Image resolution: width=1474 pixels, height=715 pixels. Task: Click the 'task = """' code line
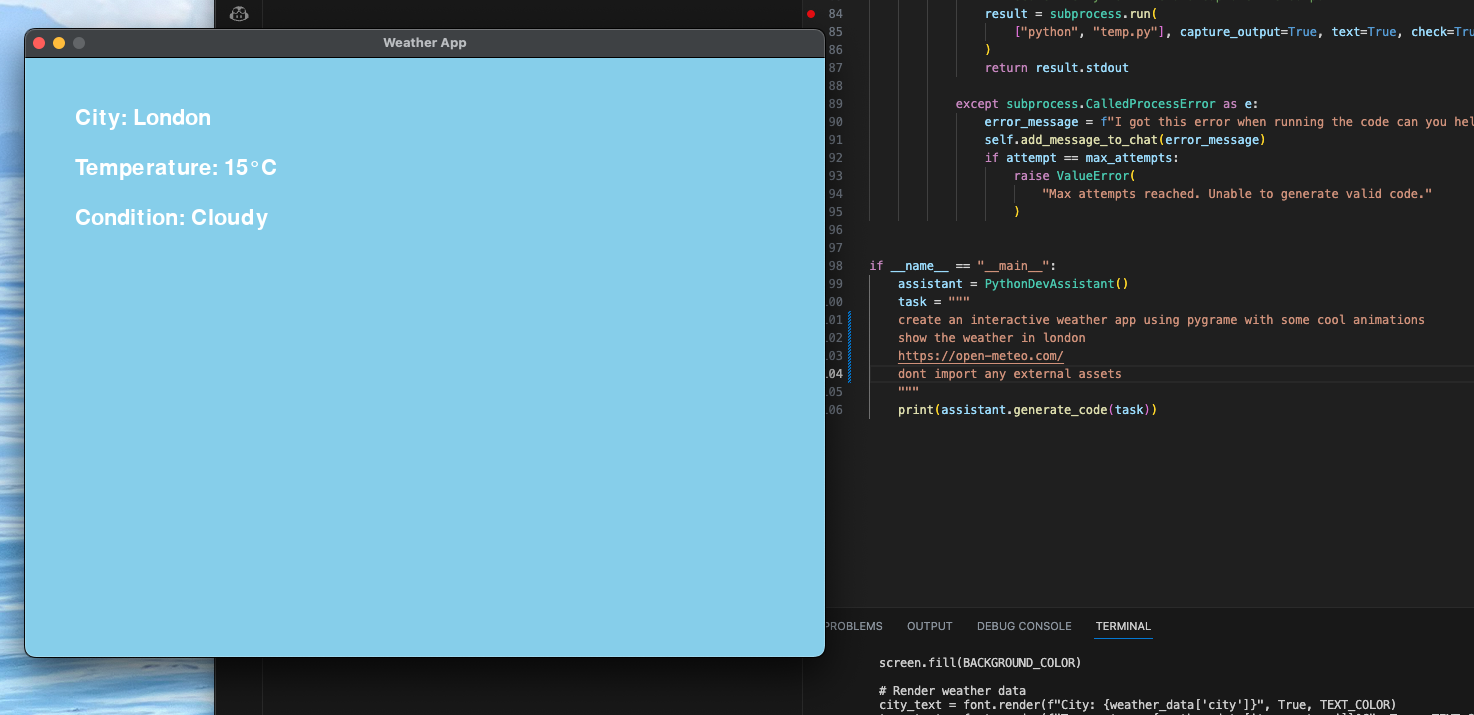[x=934, y=302]
